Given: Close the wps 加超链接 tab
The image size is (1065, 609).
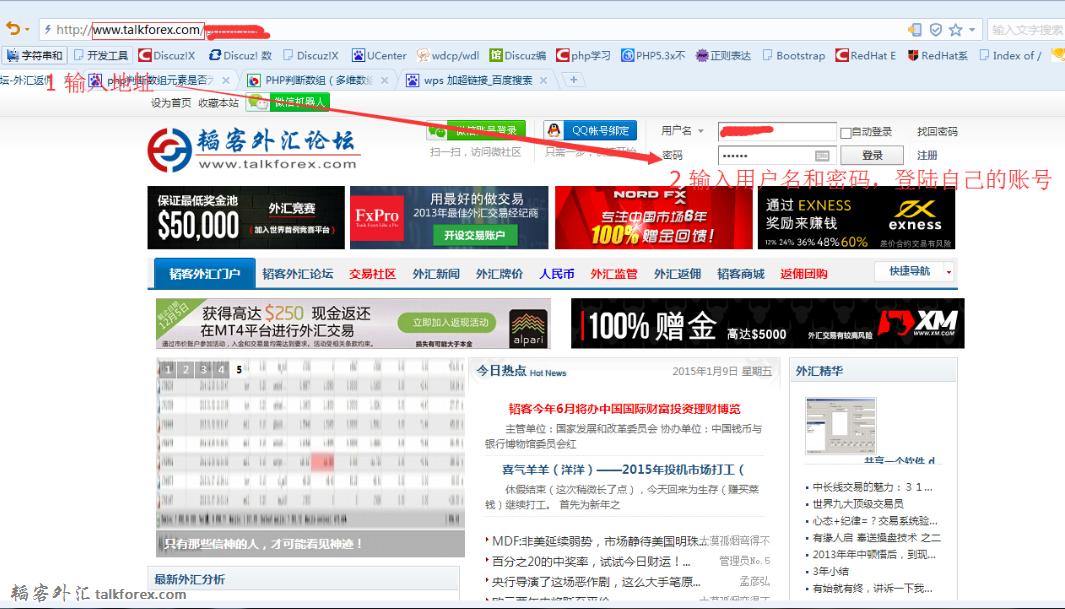Looking at the screenshot, I should 543,80.
